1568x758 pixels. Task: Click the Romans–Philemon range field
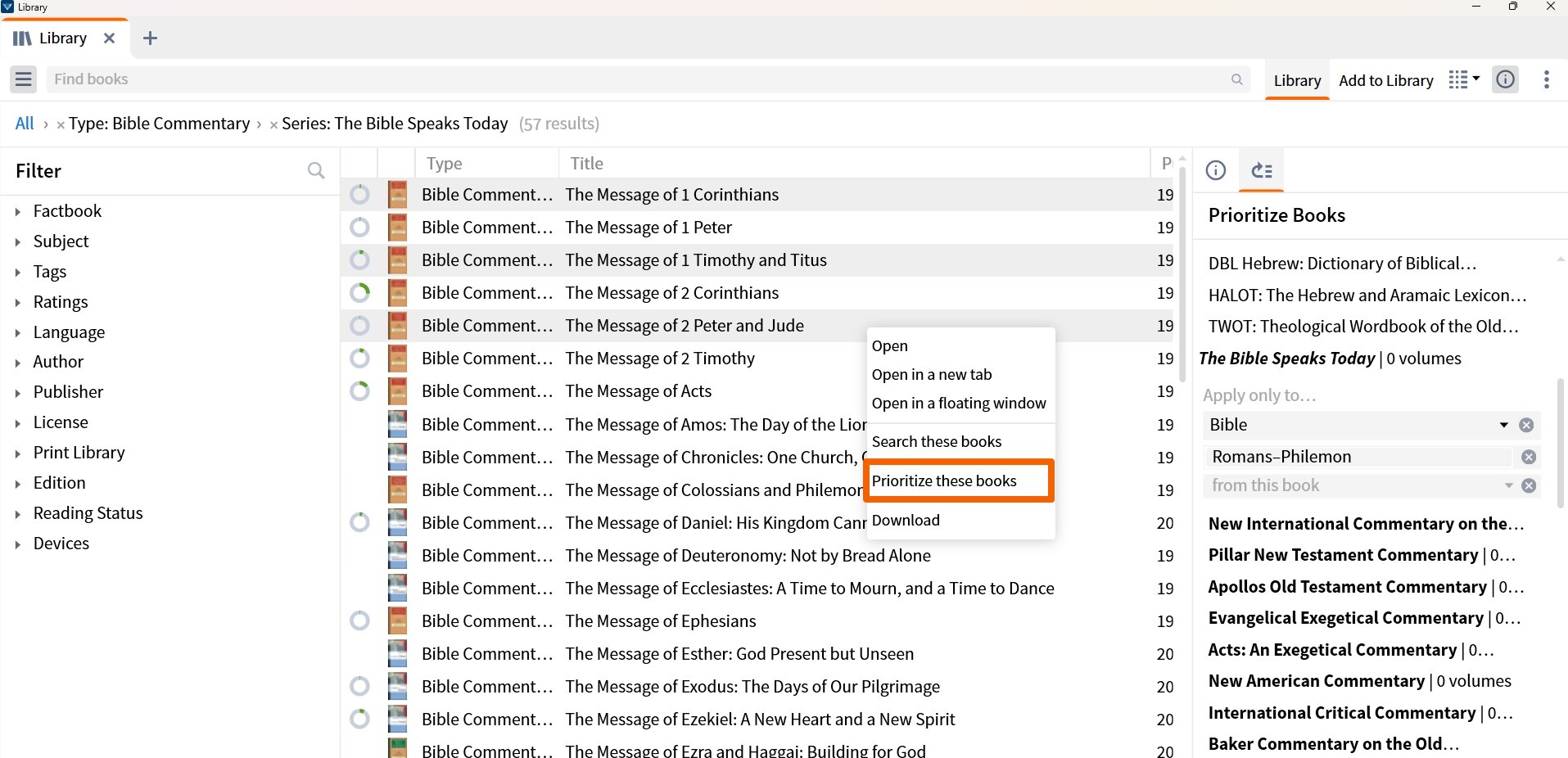[x=1358, y=457]
